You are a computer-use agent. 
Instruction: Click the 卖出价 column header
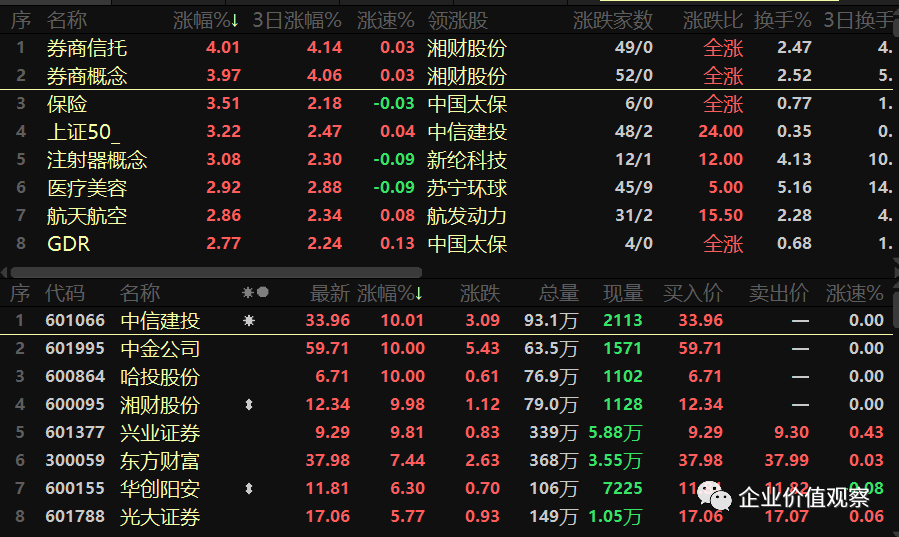[779, 293]
